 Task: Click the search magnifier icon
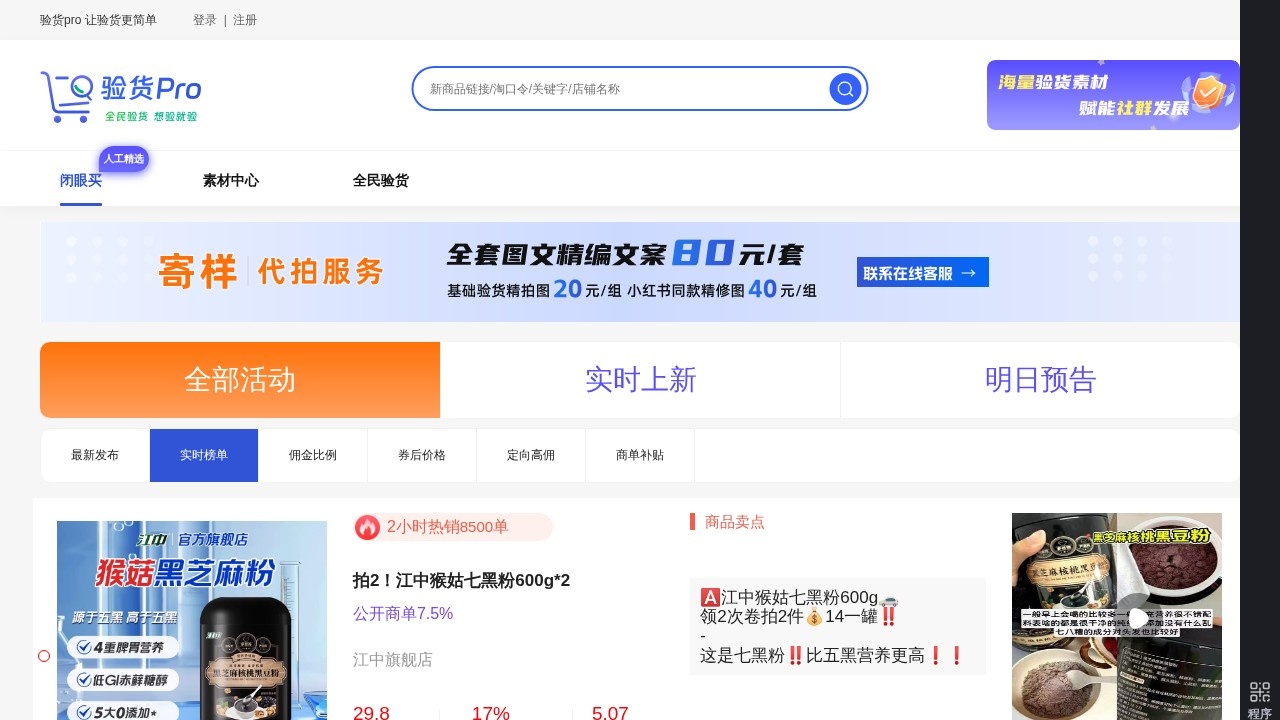click(x=844, y=88)
